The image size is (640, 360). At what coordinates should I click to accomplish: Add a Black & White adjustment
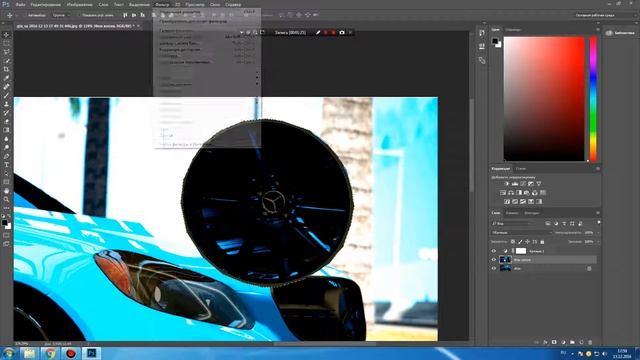pos(519,193)
